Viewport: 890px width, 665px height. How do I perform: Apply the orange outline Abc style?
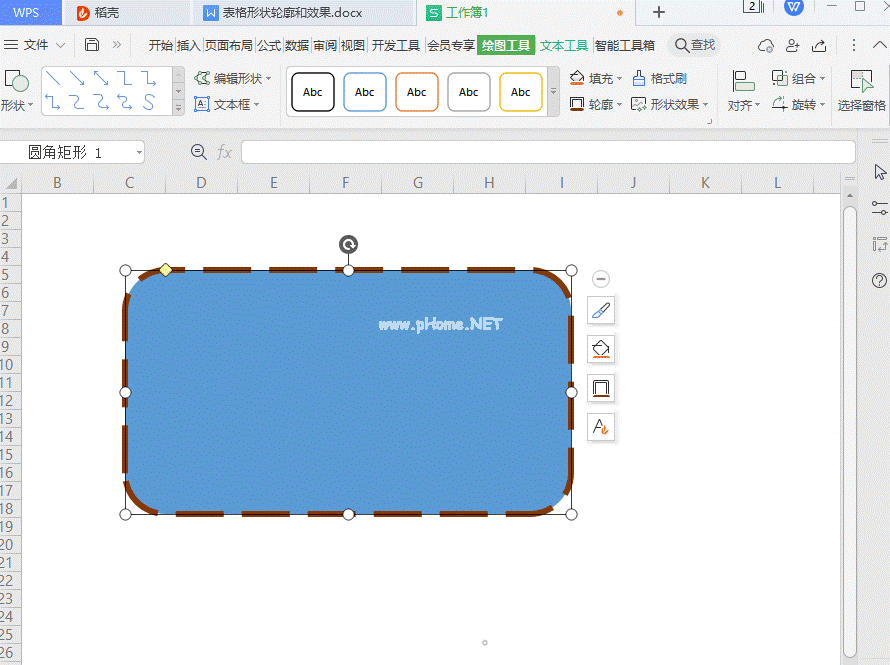[x=417, y=91]
